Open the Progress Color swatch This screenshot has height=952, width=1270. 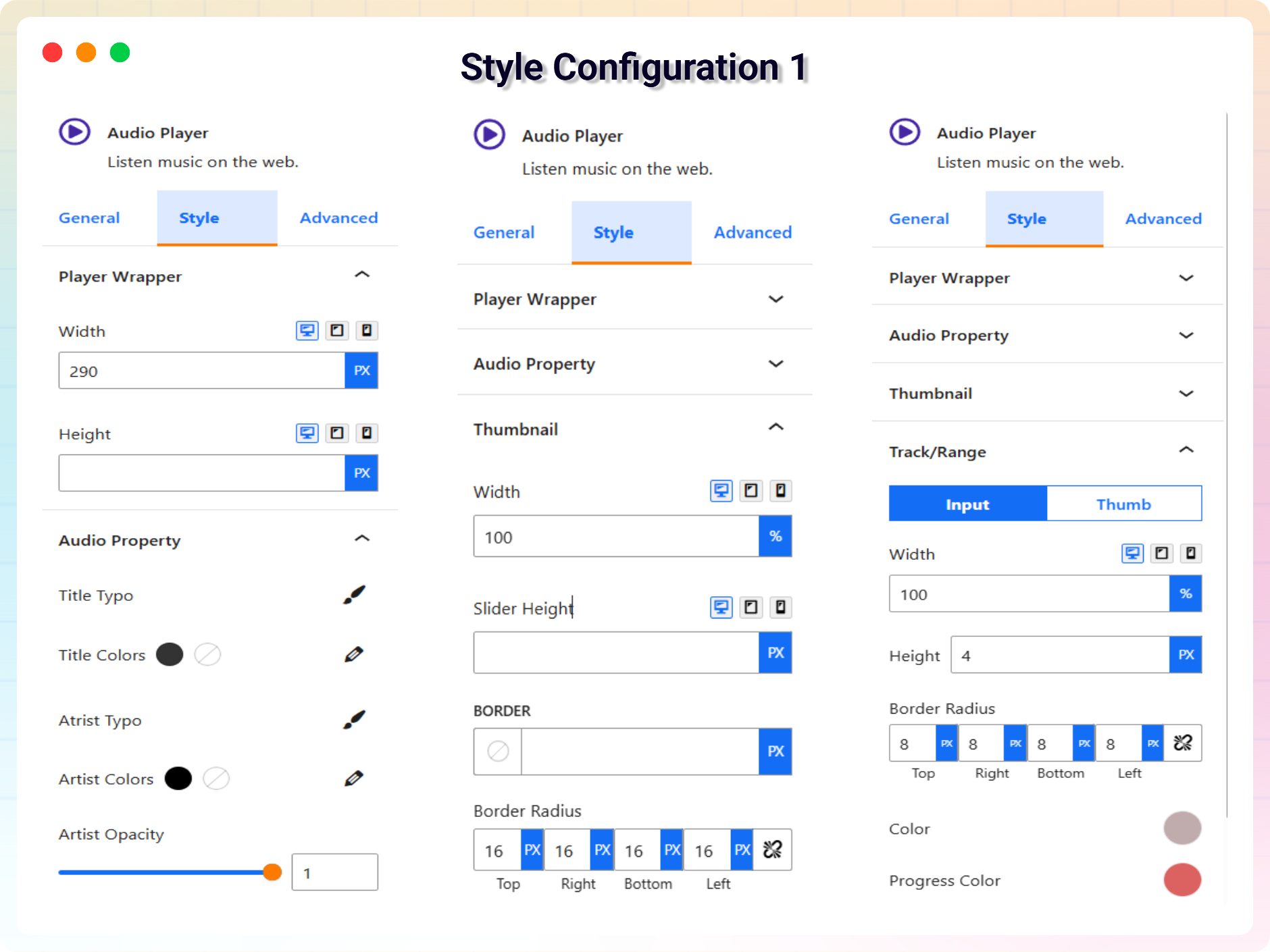1182,880
